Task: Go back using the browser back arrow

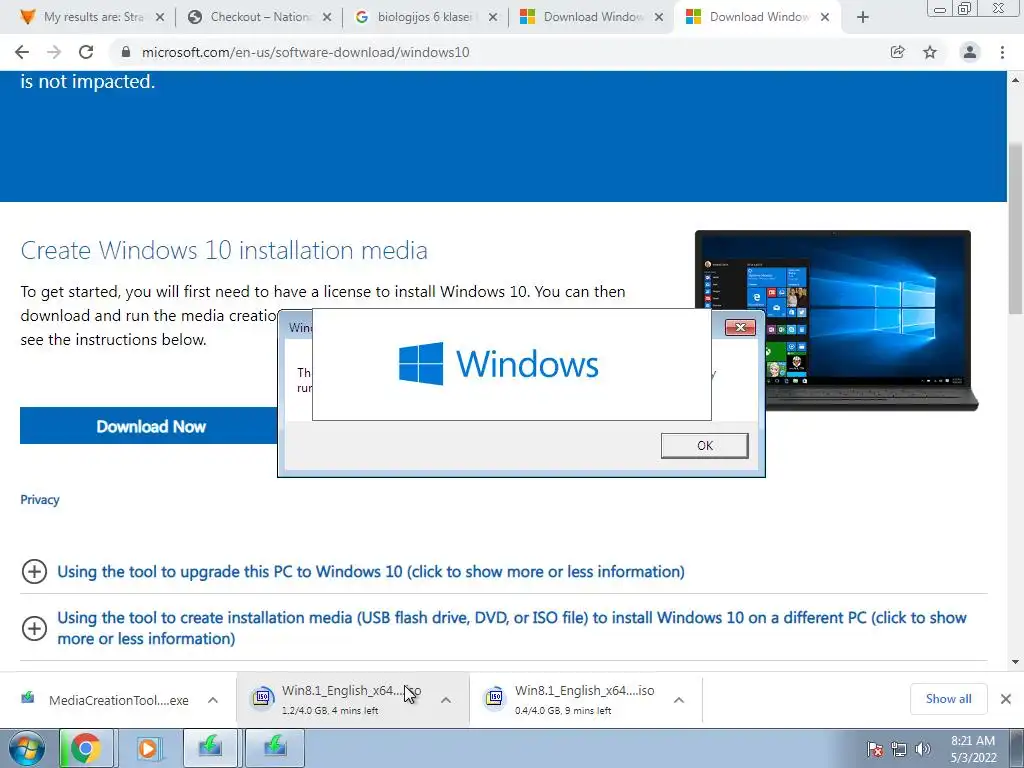Action: 22,52
